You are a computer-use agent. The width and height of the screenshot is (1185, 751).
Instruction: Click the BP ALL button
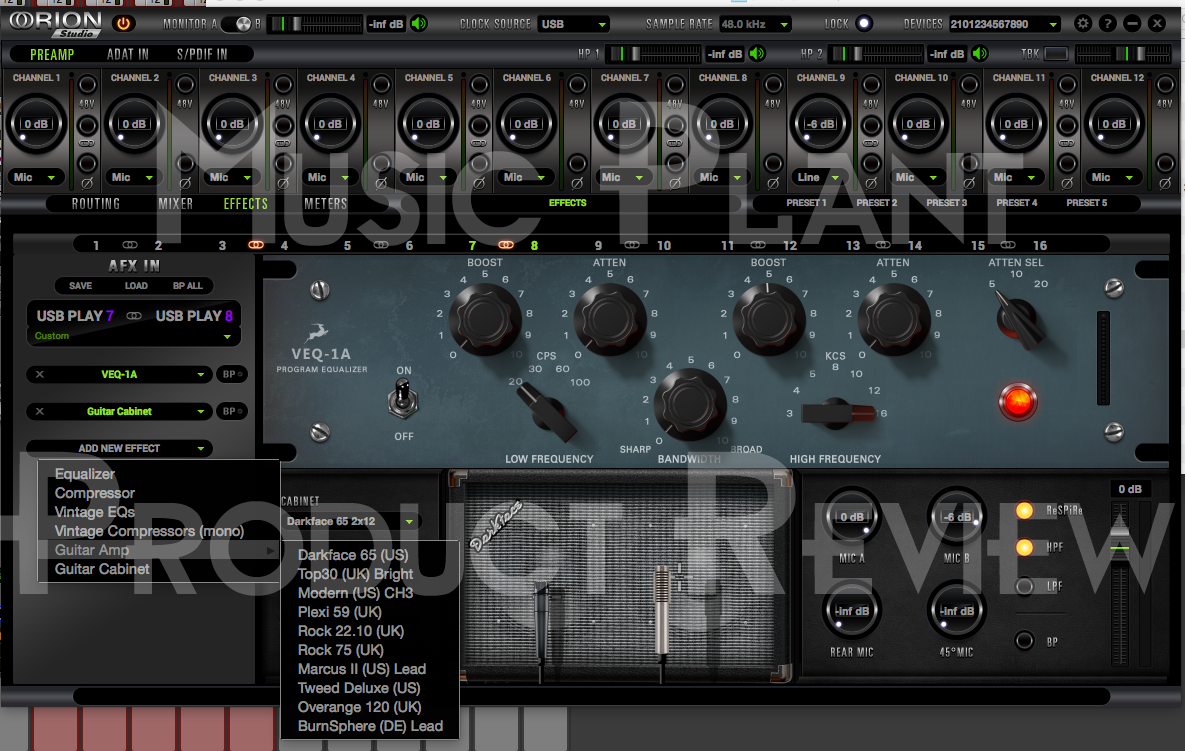(187, 286)
